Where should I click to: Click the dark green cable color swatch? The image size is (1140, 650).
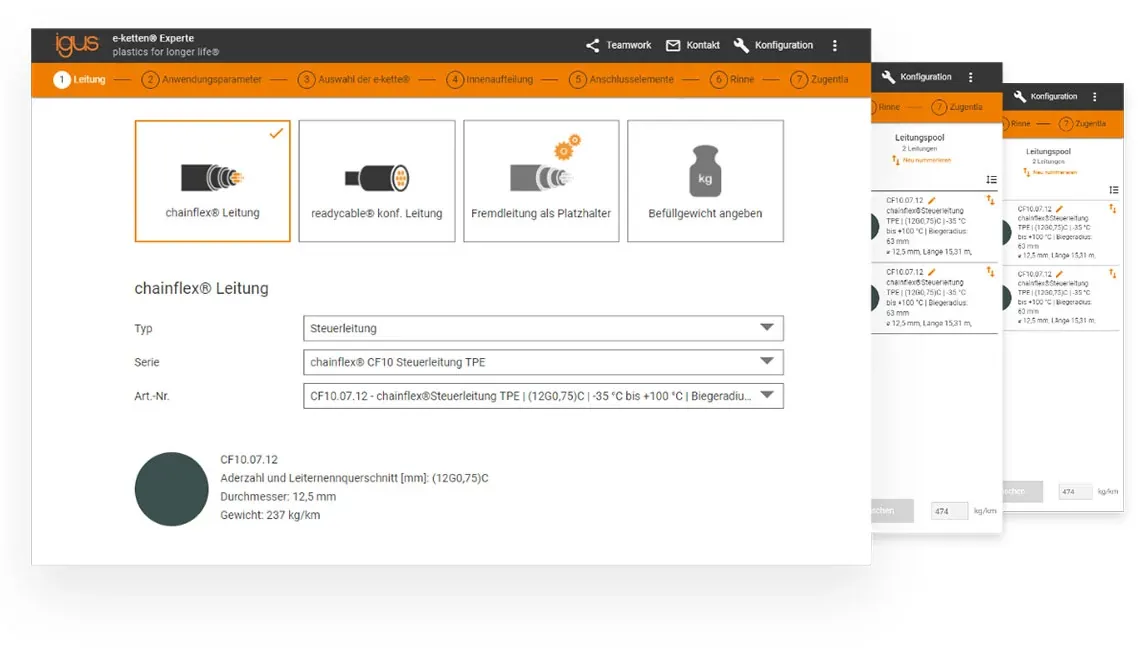(x=171, y=489)
